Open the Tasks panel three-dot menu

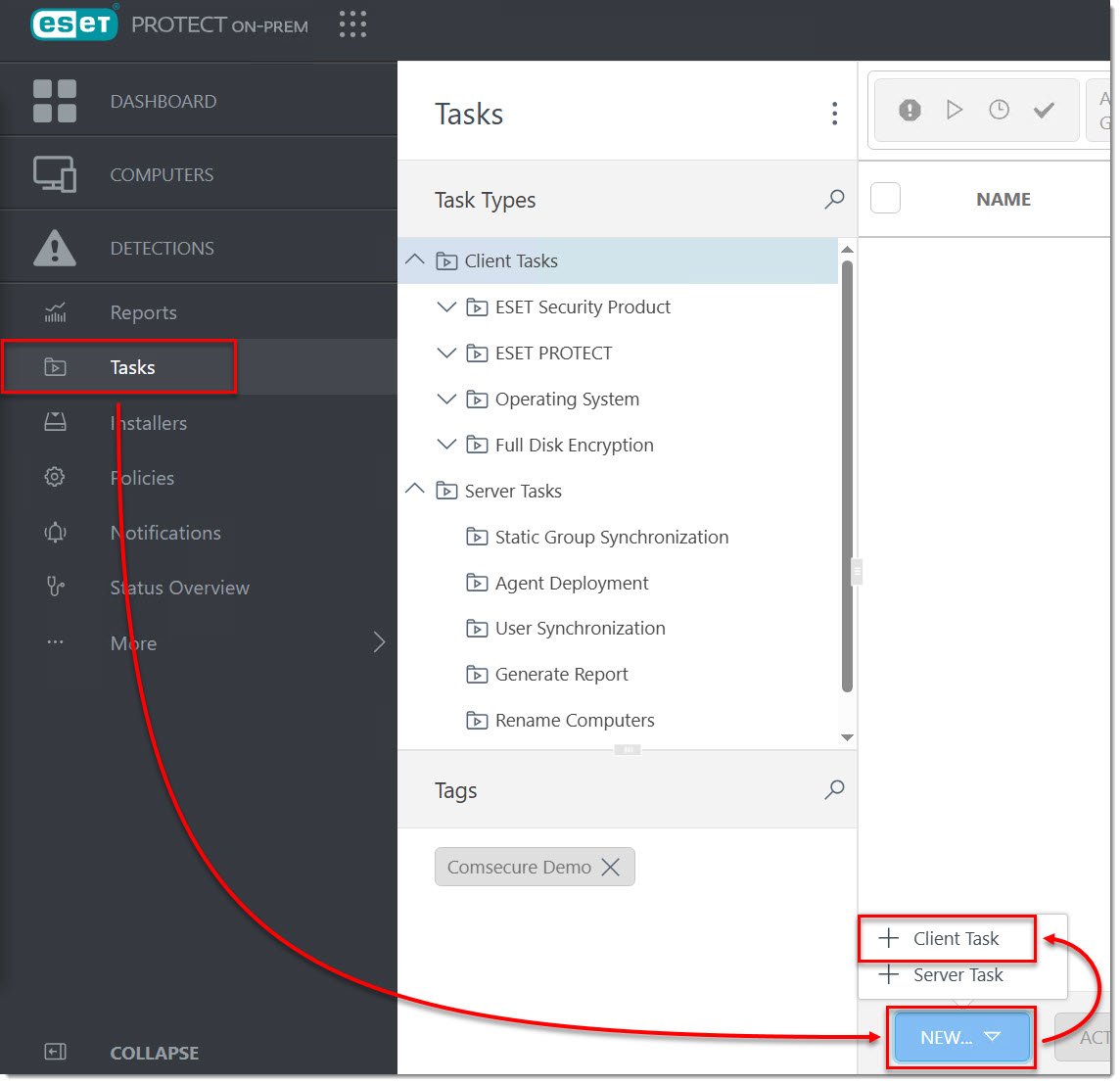[834, 113]
